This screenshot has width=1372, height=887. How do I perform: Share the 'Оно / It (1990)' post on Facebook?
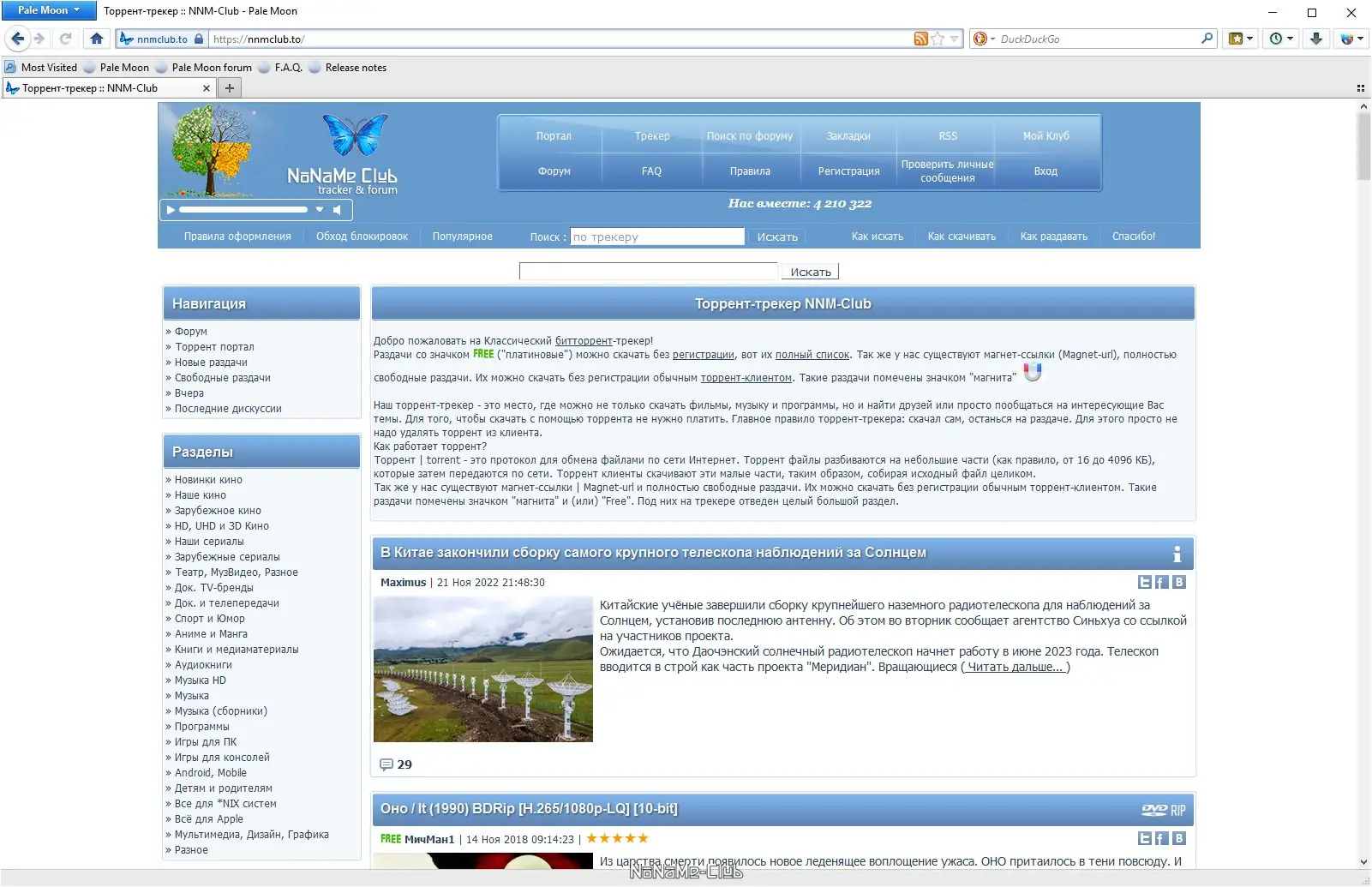(x=1161, y=839)
